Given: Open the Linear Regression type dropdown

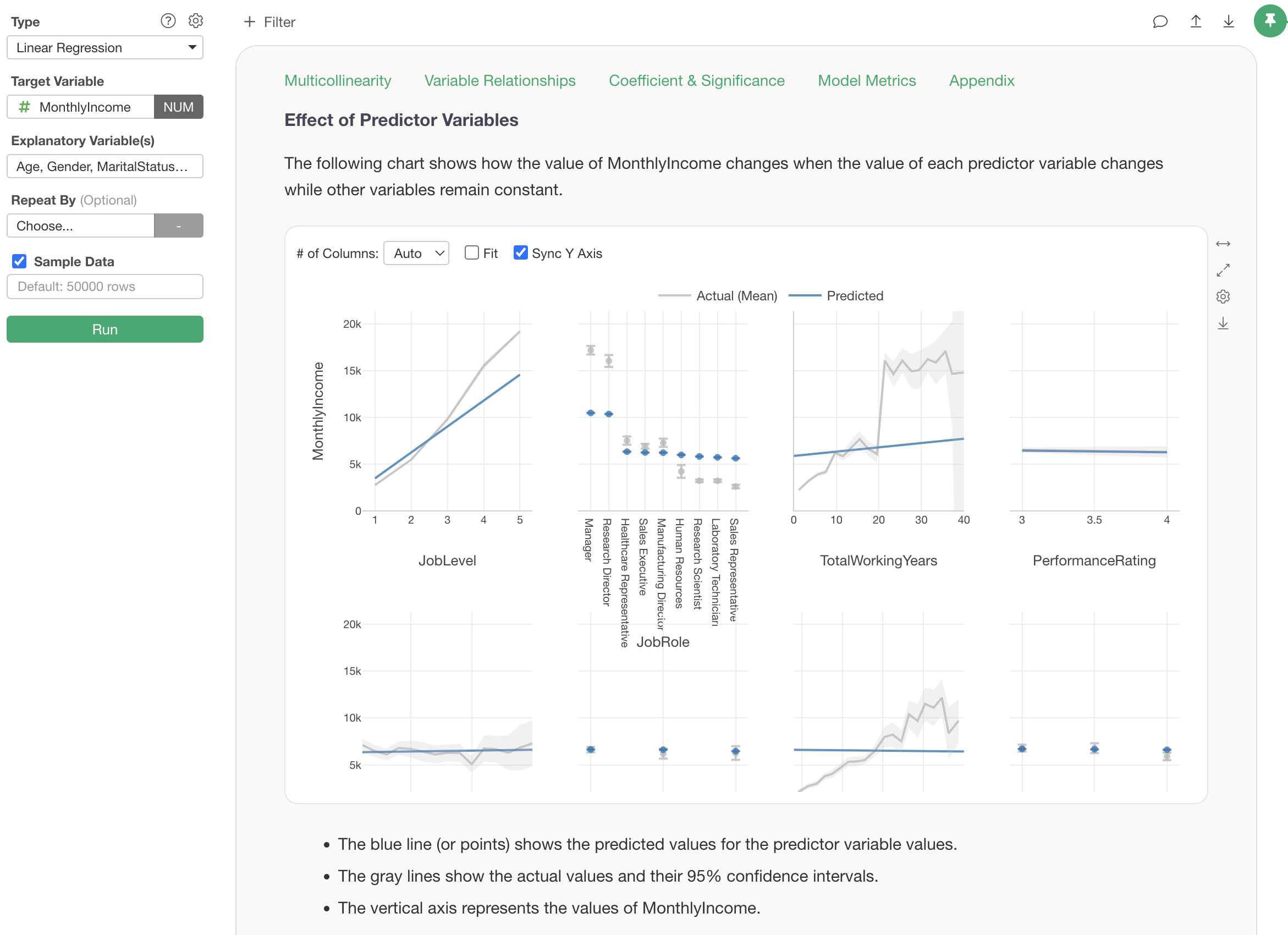Looking at the screenshot, I should pos(104,48).
